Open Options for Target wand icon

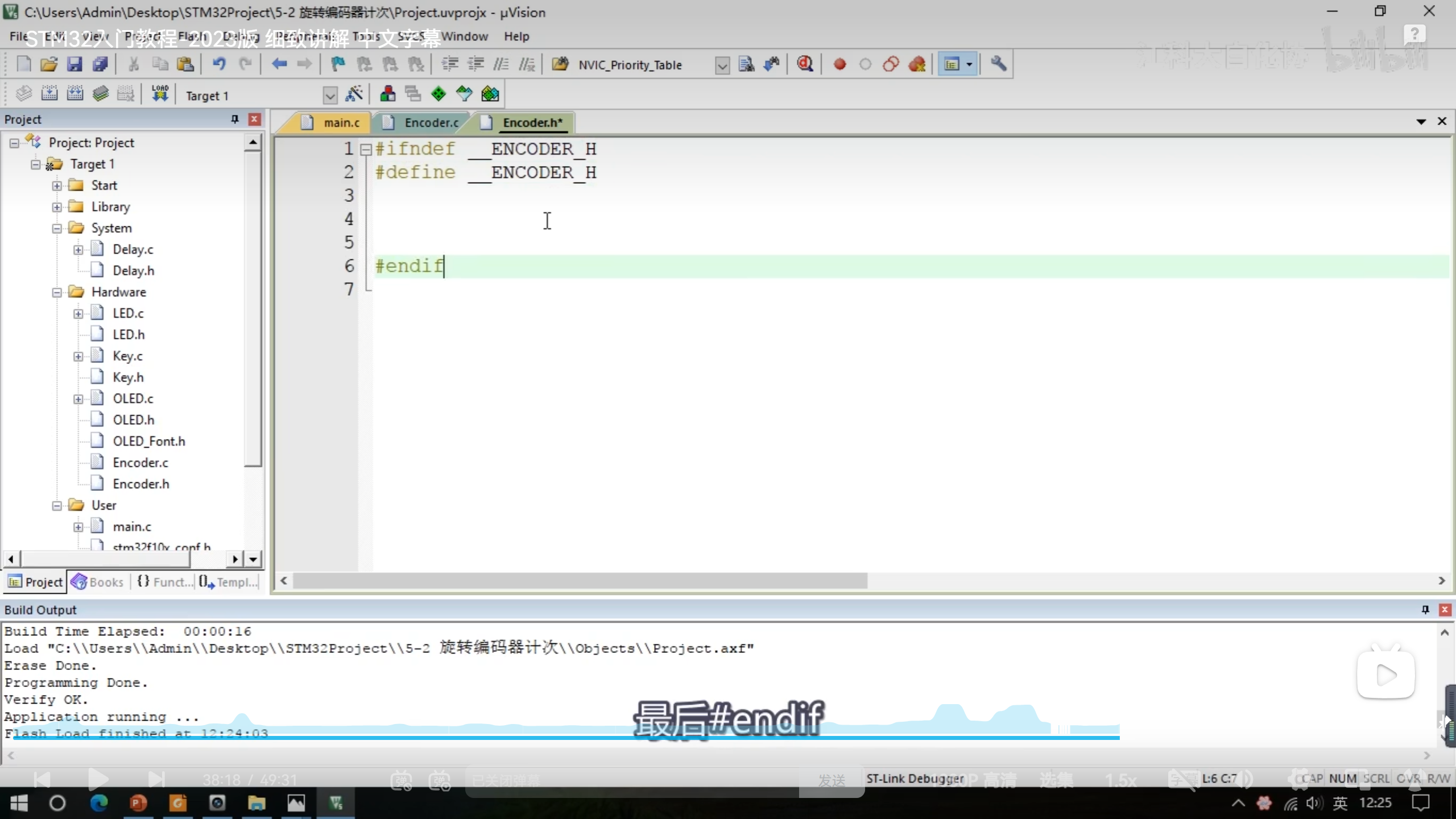click(x=354, y=94)
